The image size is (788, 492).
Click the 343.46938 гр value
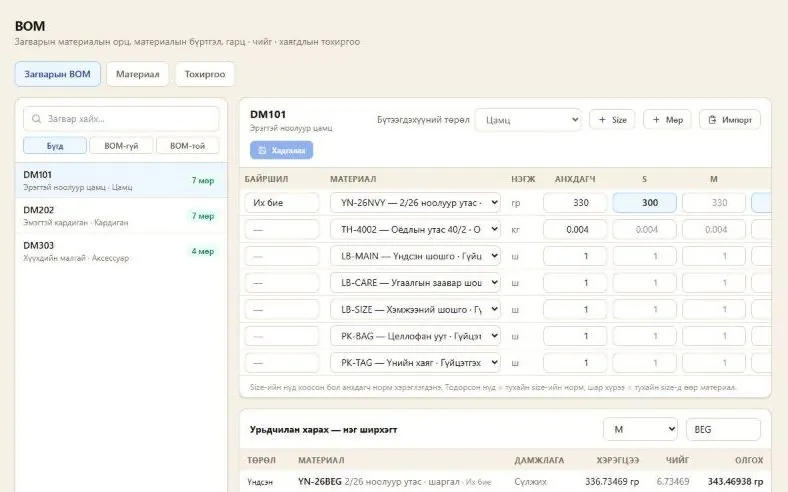[x=735, y=481]
